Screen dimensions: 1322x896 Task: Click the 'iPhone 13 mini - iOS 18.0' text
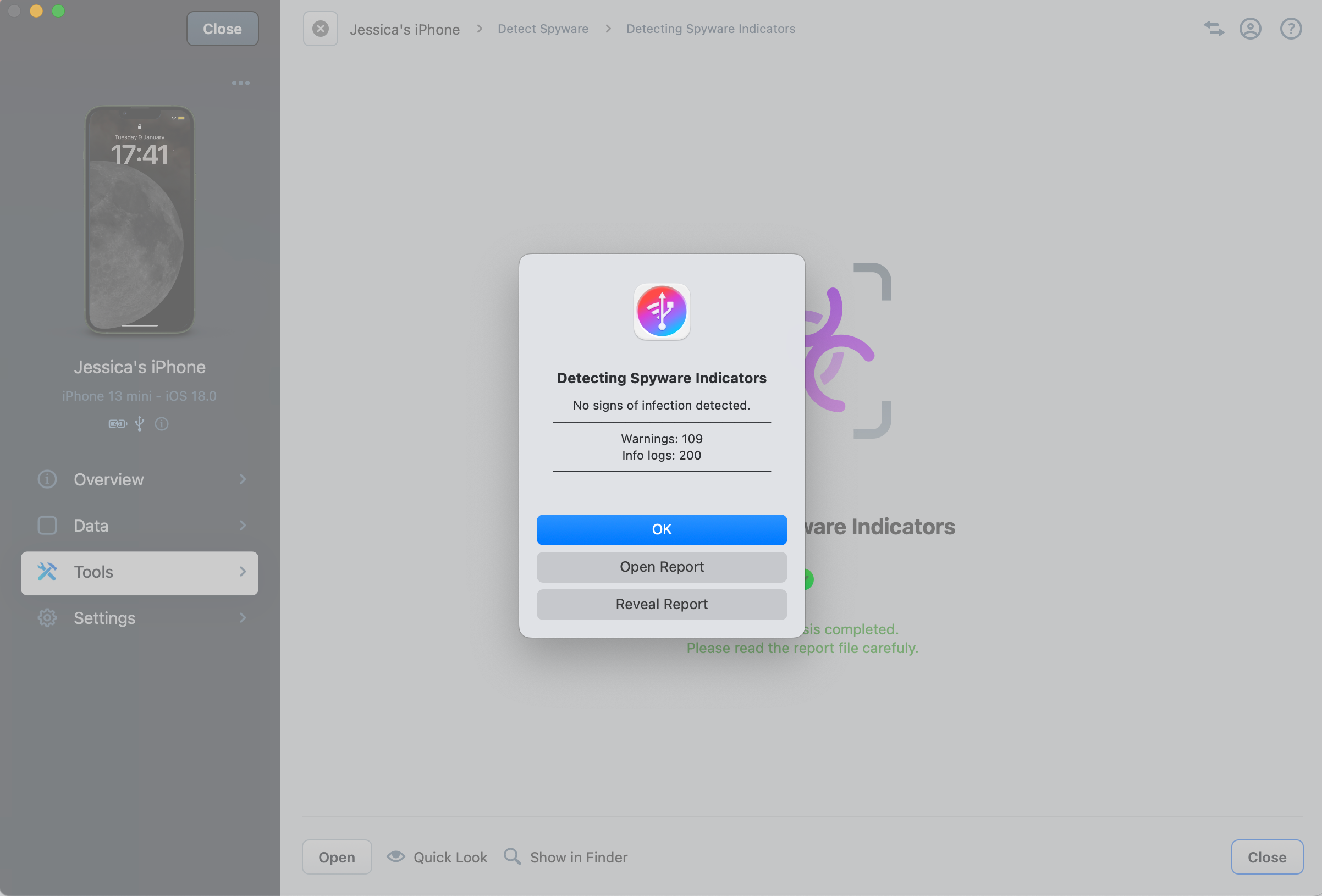(x=139, y=396)
